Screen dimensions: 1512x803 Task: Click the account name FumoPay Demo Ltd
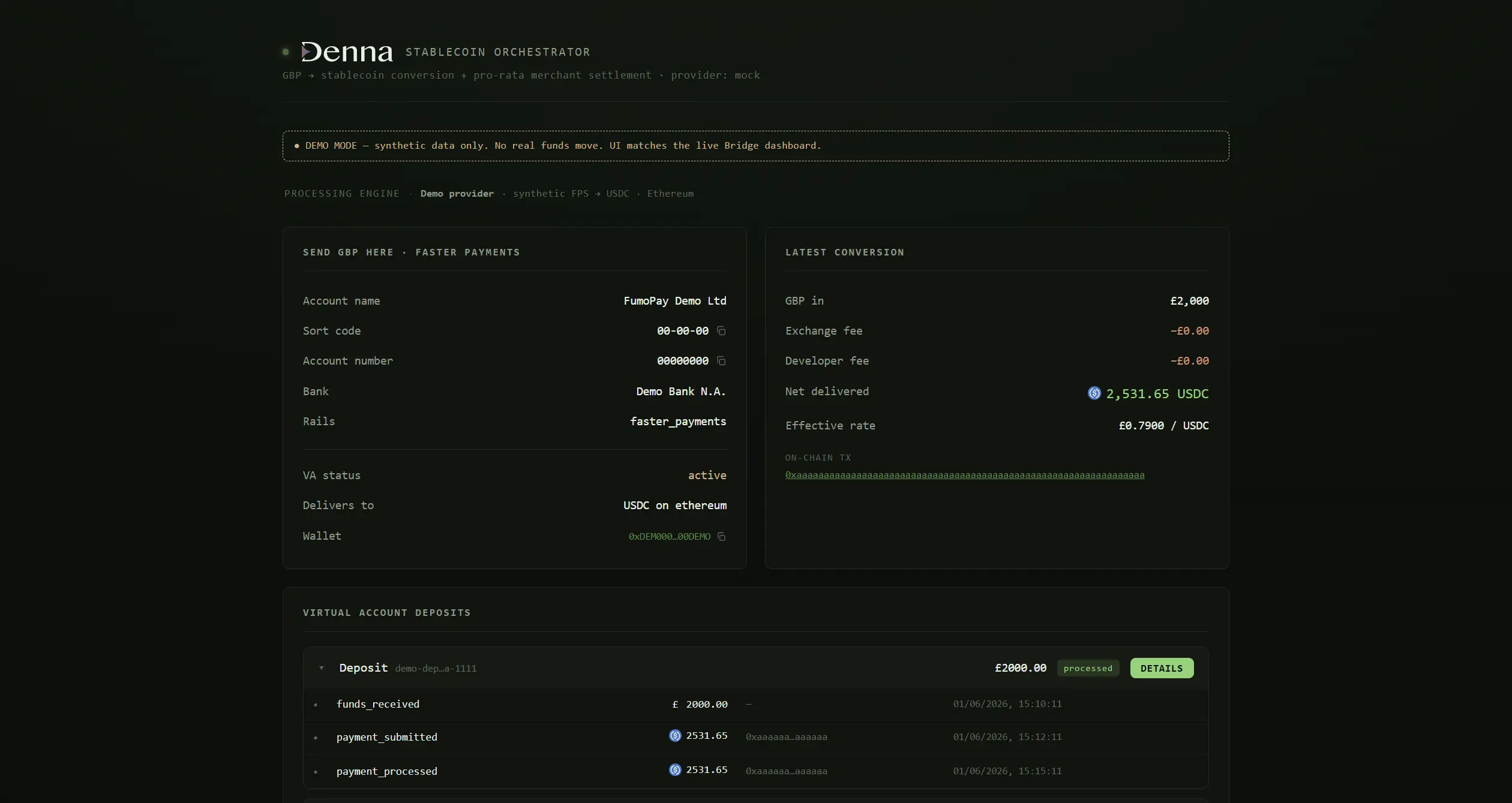(675, 301)
